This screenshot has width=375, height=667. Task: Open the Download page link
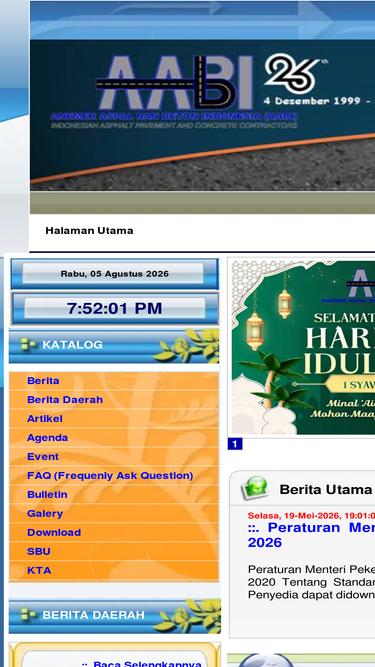tap(54, 532)
